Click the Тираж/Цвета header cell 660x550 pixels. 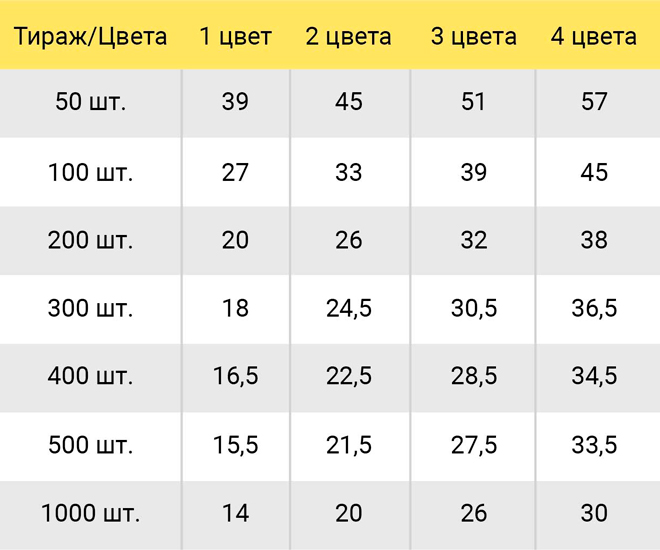[90, 37]
